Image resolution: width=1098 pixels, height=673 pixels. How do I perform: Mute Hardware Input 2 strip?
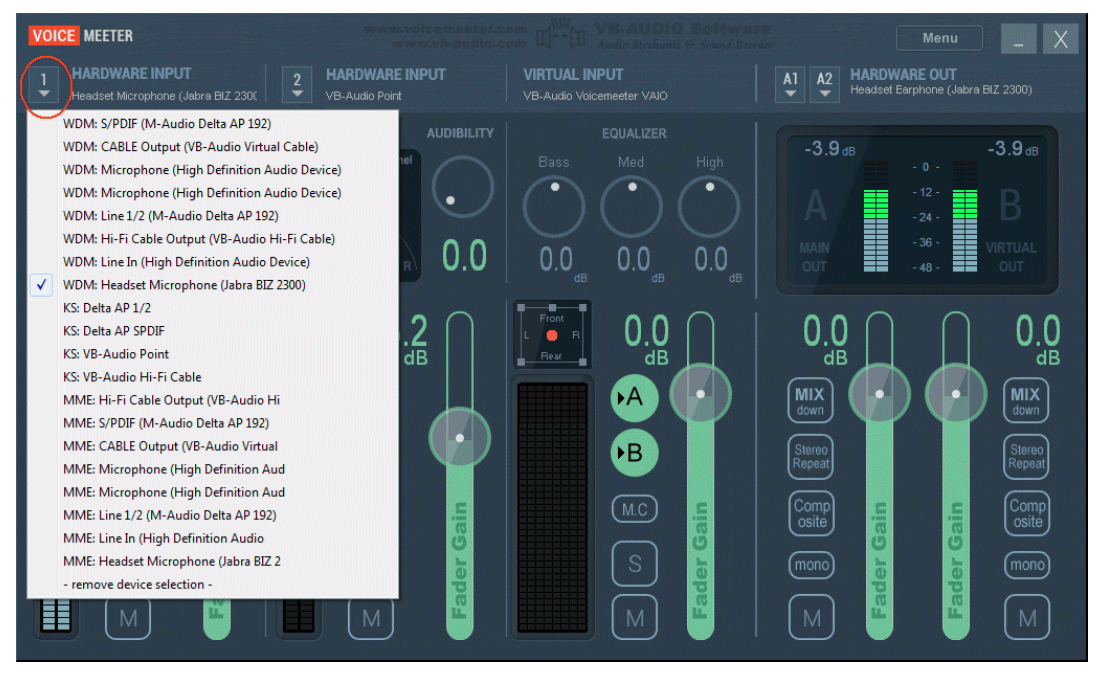coord(371,618)
